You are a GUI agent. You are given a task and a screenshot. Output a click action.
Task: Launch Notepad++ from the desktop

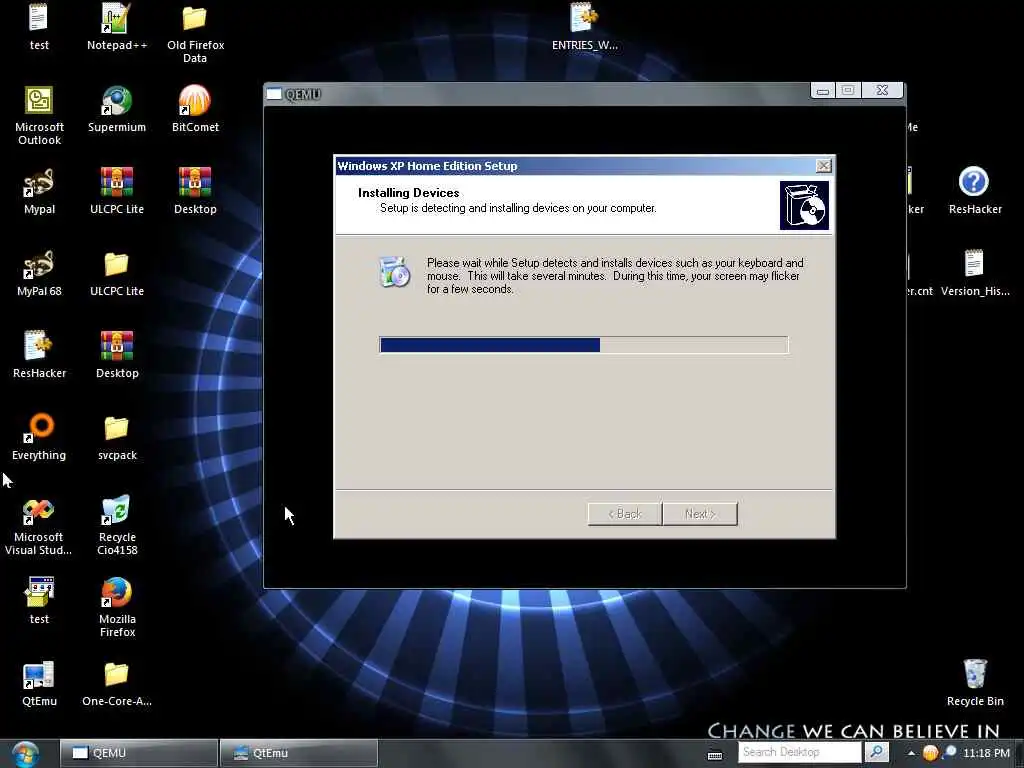(116, 18)
